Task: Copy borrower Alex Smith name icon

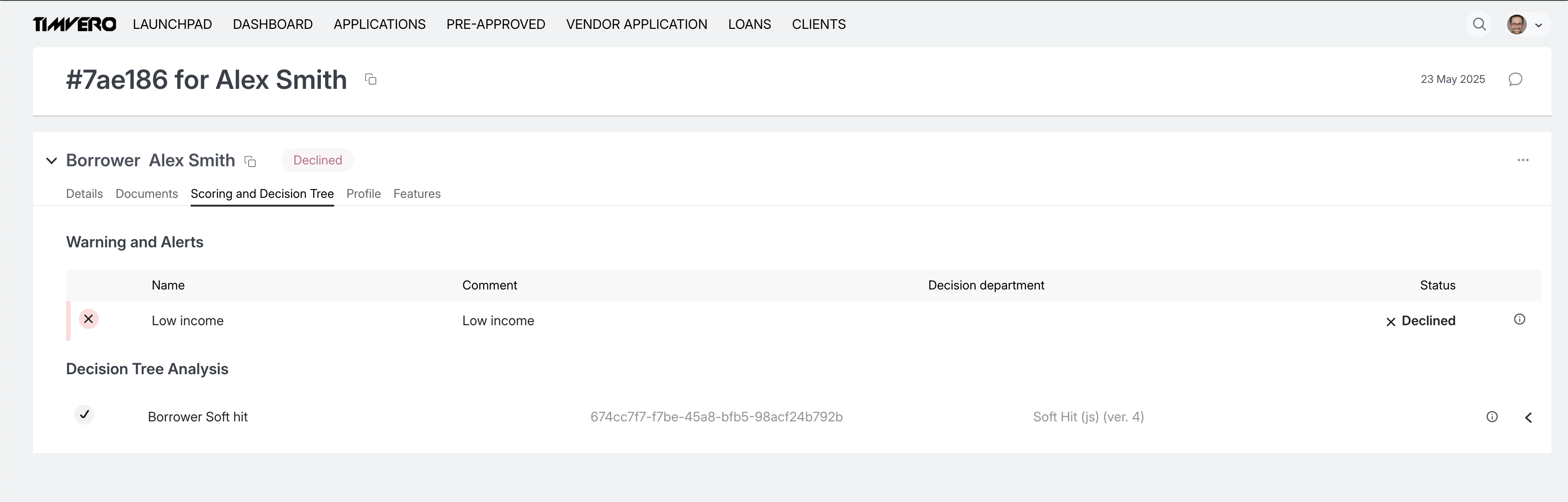Action: 250,161
